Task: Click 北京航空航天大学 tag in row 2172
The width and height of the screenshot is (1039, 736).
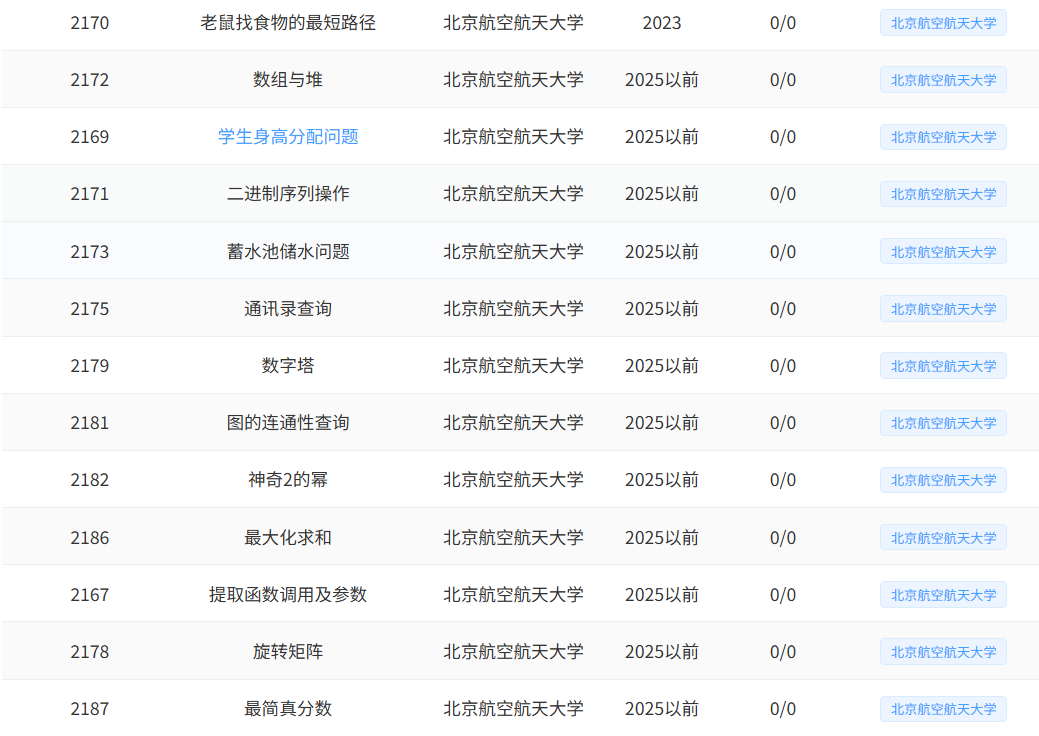Action: (943, 79)
